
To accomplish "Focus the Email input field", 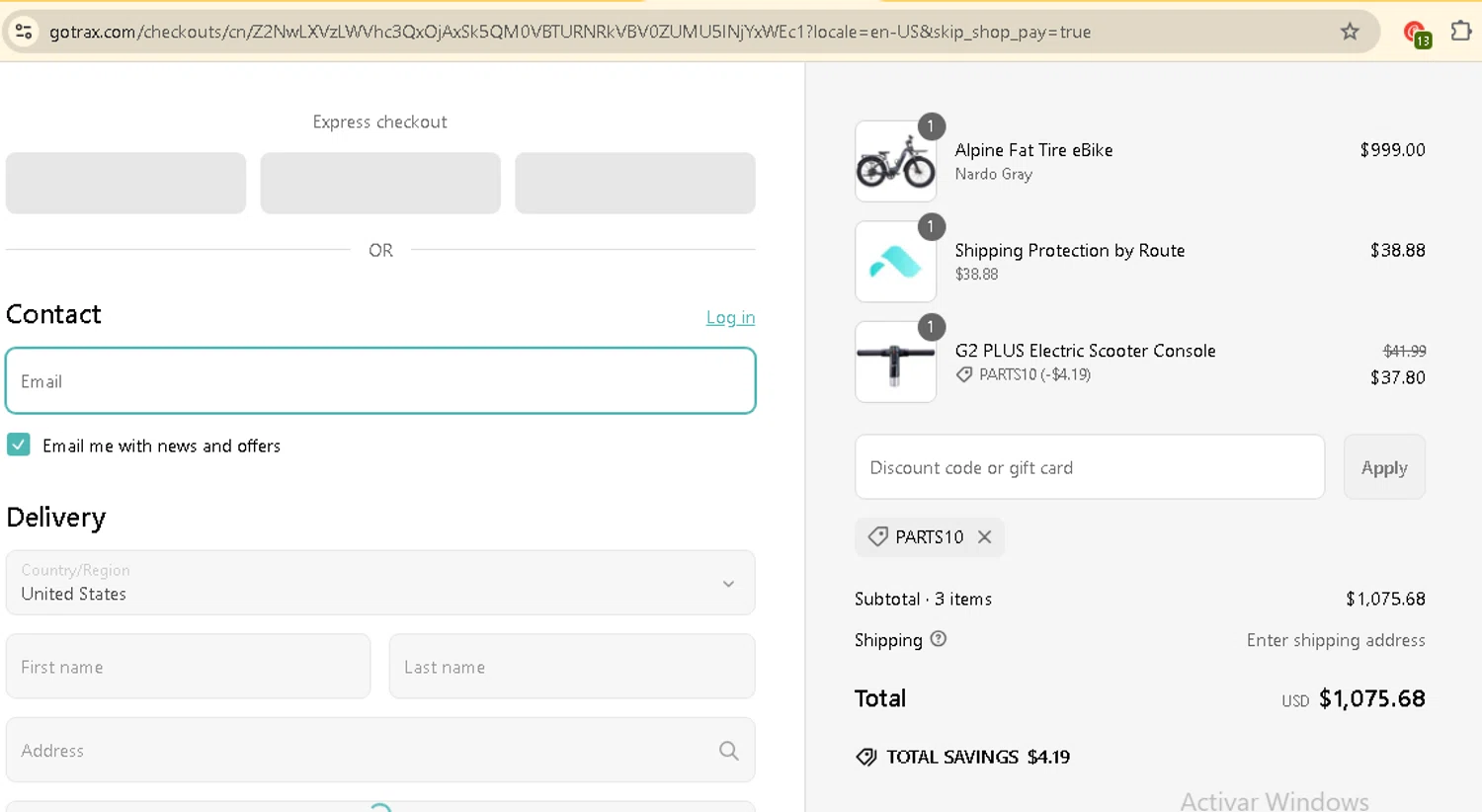I will click(x=380, y=380).
